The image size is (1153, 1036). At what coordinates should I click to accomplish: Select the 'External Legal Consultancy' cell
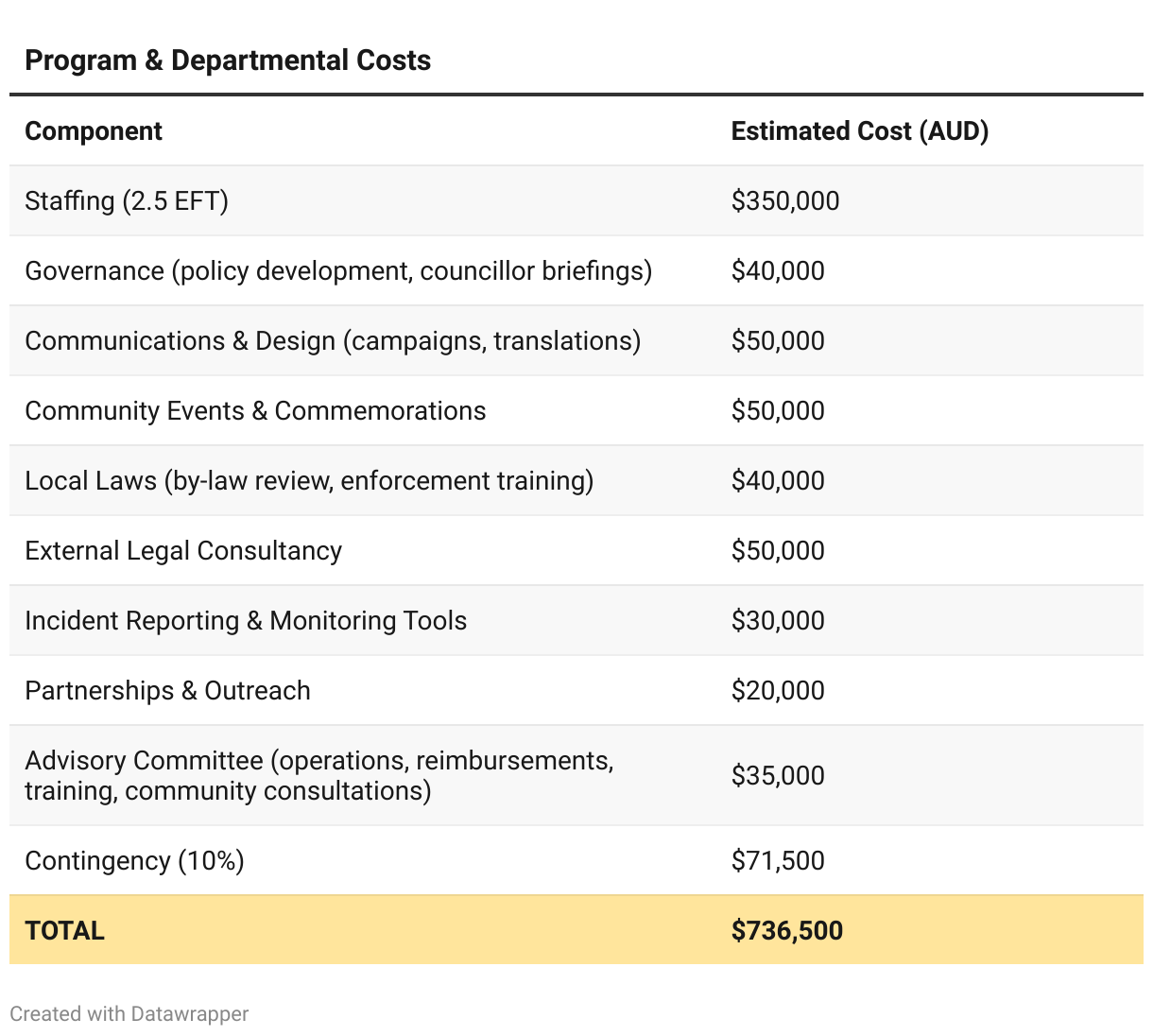pyautogui.click(x=183, y=551)
